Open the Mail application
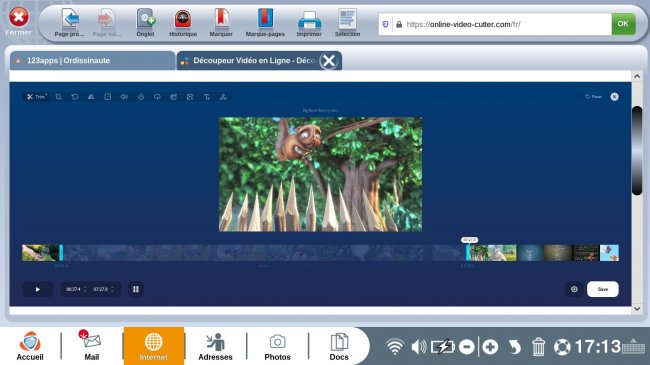 tap(92, 346)
